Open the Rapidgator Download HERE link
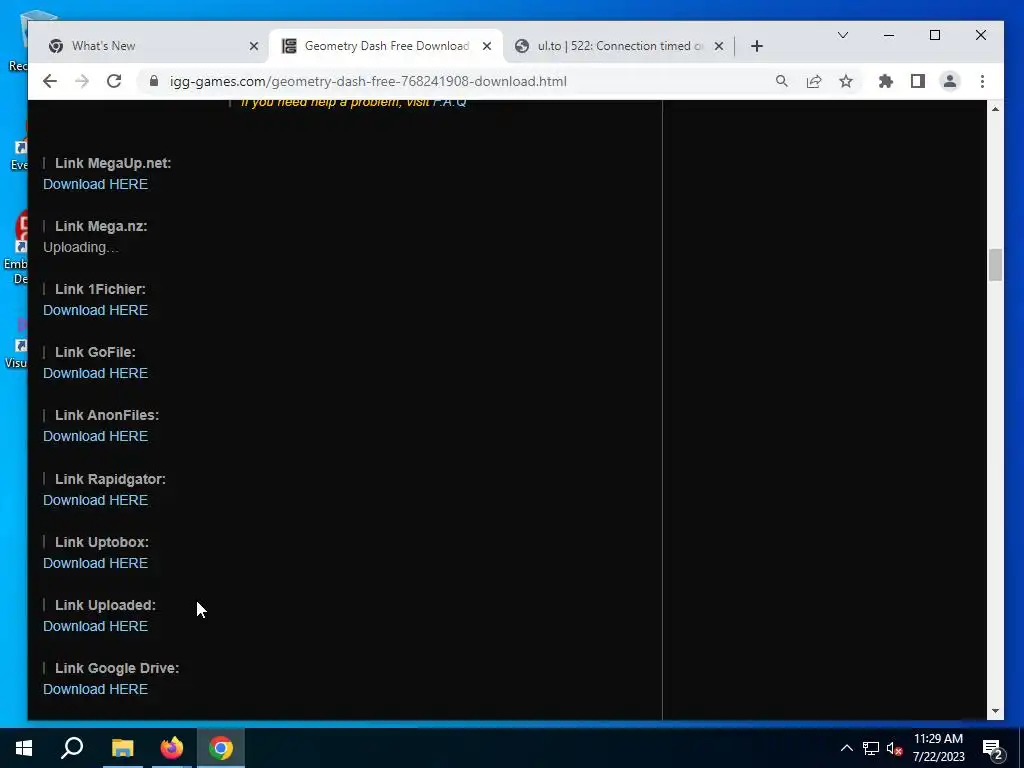This screenshot has height=768, width=1024. pos(95,500)
